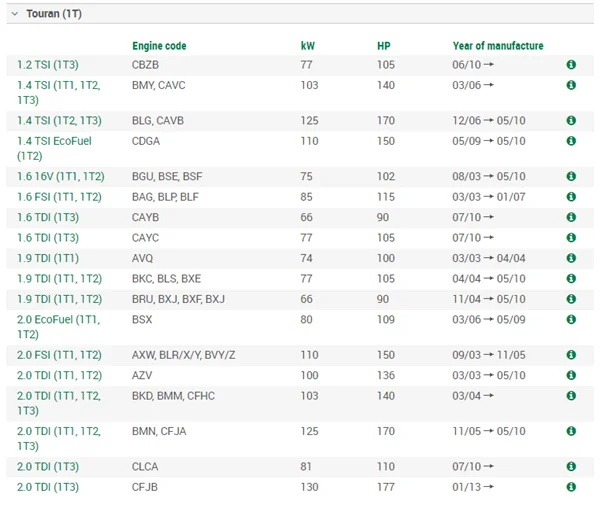Open 2.0 TDI link for BKD, BMM, CFHC
Screen dimensions: 600x508
click(59, 403)
